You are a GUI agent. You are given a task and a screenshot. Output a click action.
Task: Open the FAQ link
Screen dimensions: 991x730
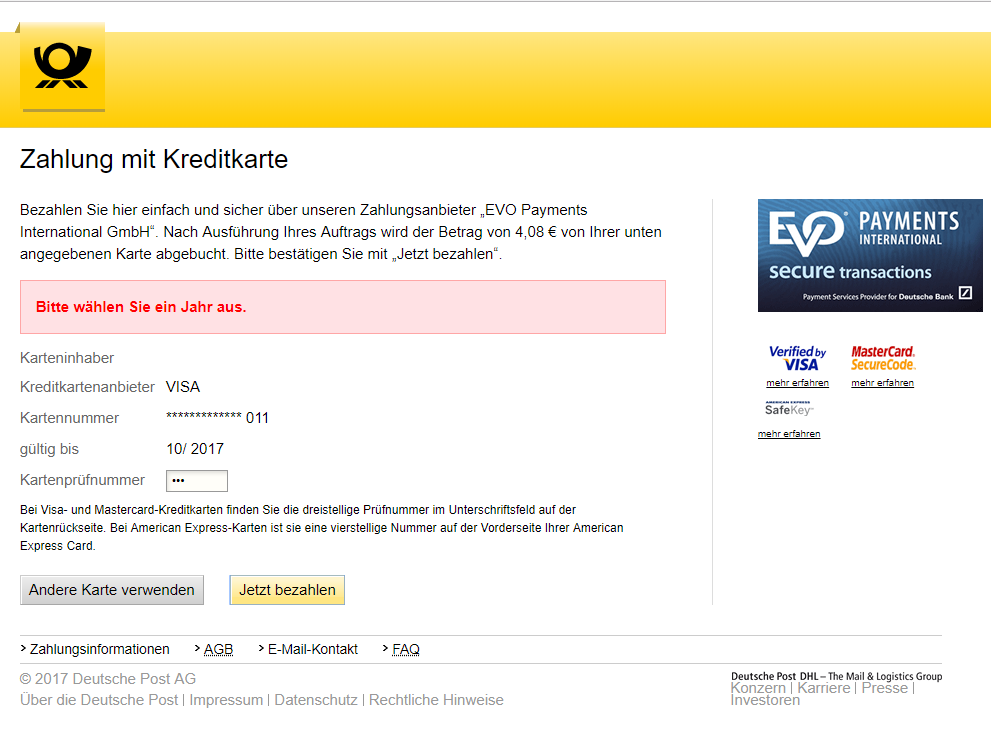click(x=406, y=649)
